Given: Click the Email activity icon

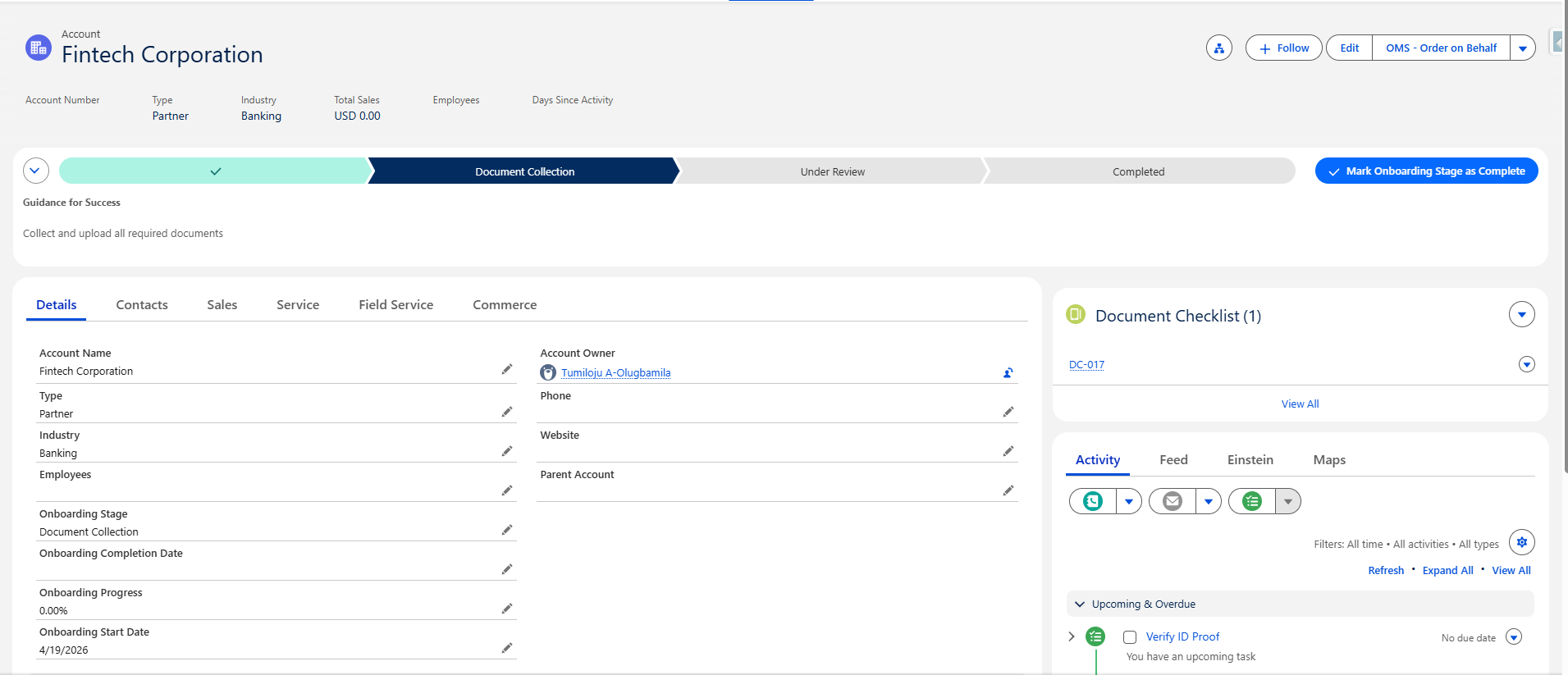Looking at the screenshot, I should (1173, 501).
